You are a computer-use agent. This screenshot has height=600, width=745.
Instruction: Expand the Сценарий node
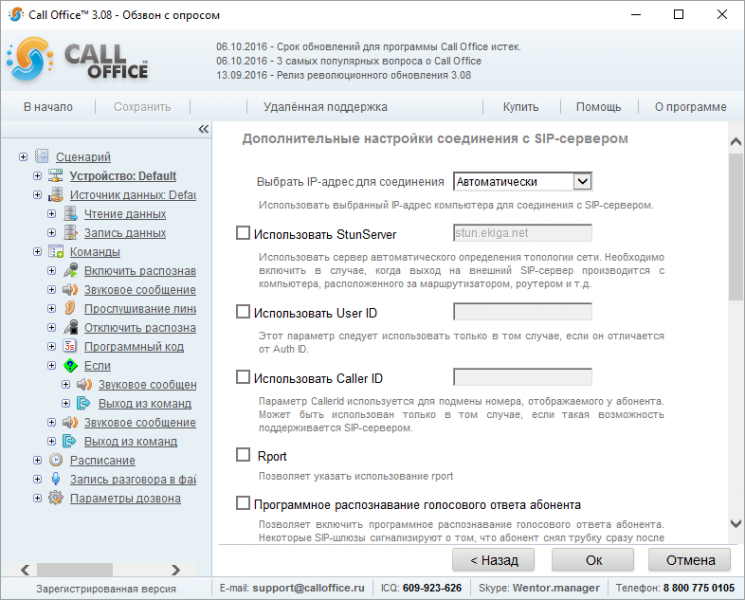23,156
